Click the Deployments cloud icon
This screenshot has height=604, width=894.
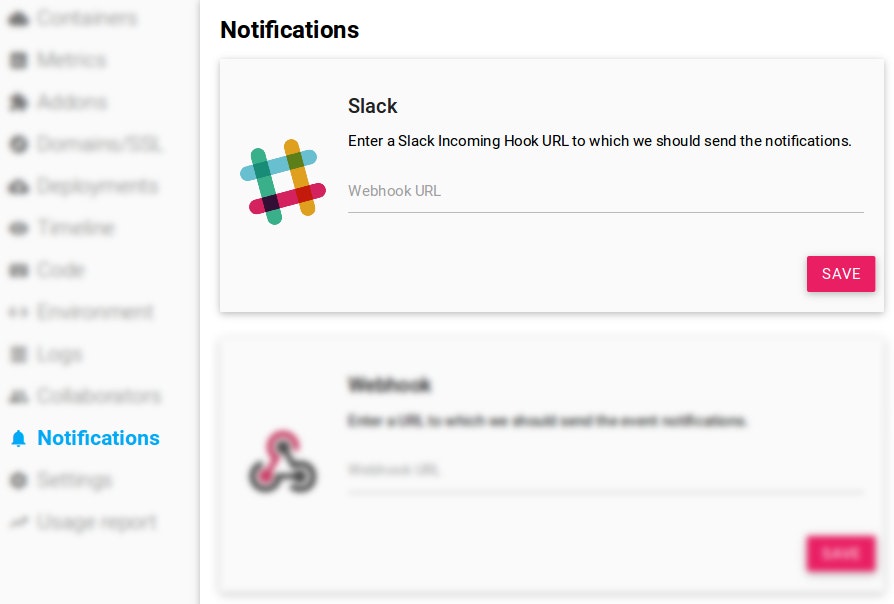(x=20, y=186)
